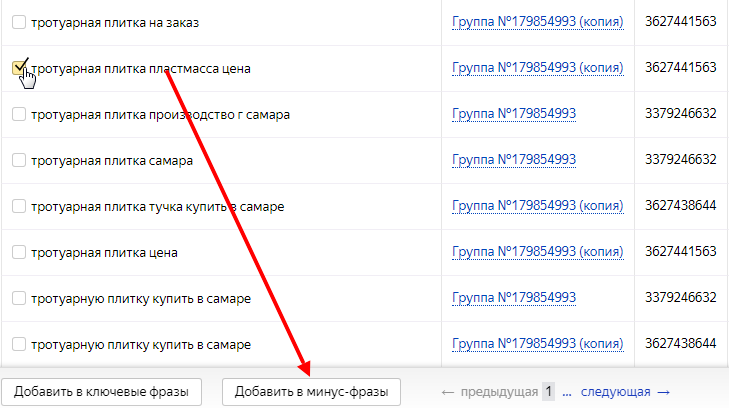Click phrase "тротуарная плитка тучка купить в самаре"
The image size is (729, 408).
tap(158, 207)
